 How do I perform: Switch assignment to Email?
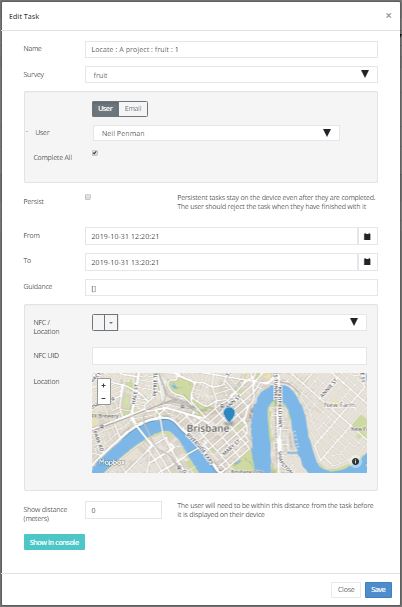[133, 109]
